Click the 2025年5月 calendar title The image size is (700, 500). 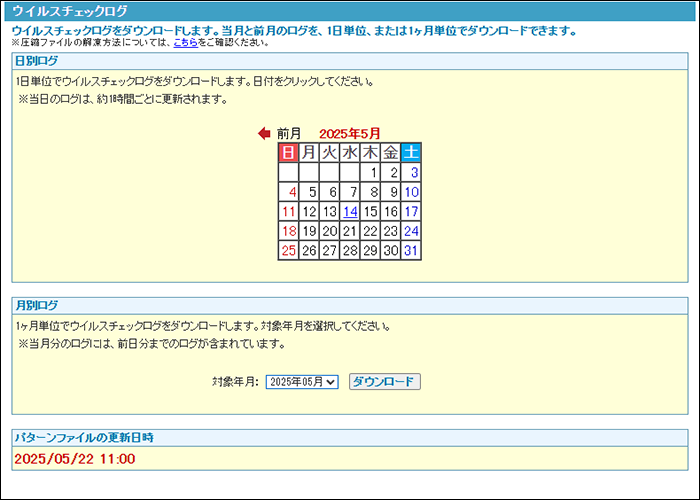point(350,133)
